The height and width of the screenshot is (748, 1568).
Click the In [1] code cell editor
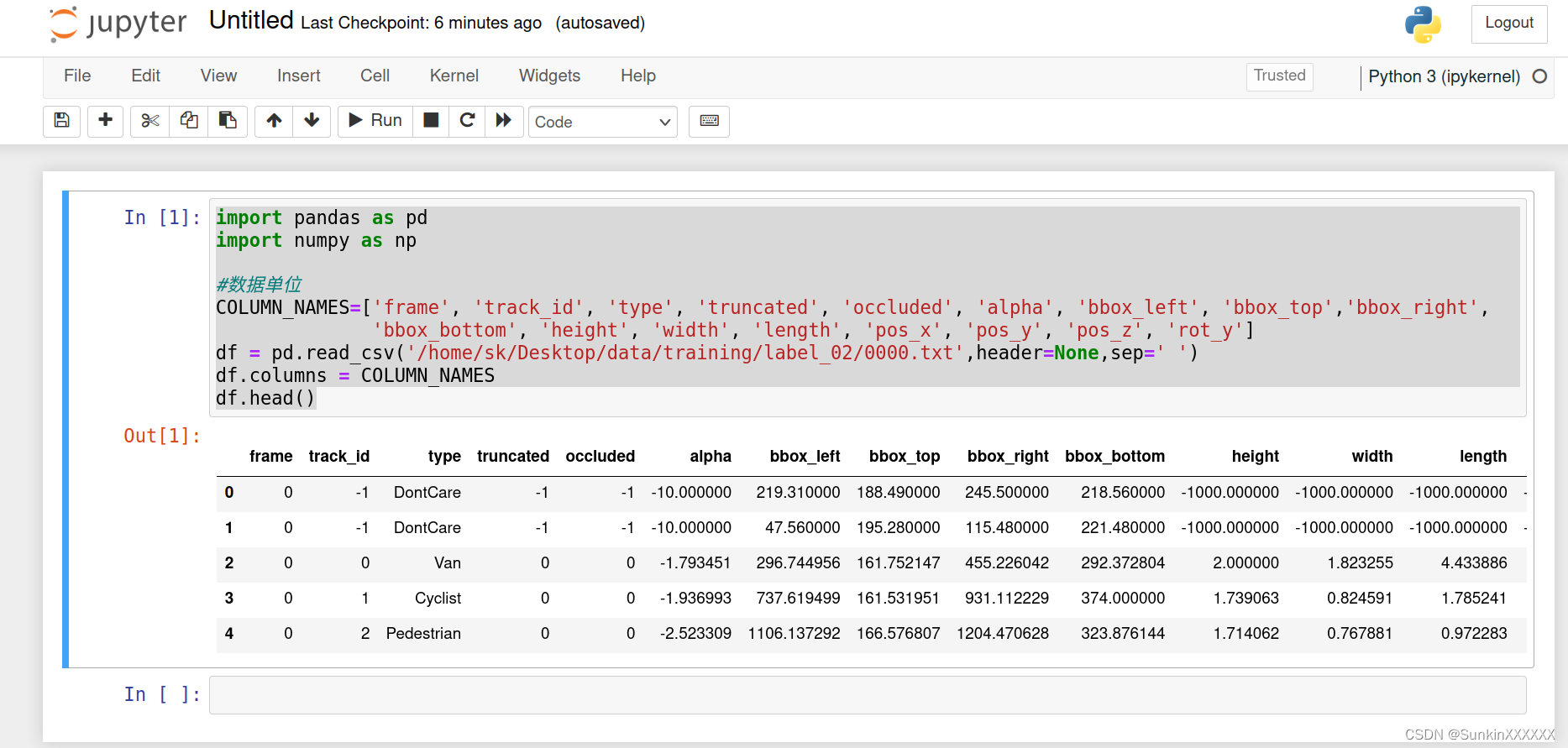(868, 308)
